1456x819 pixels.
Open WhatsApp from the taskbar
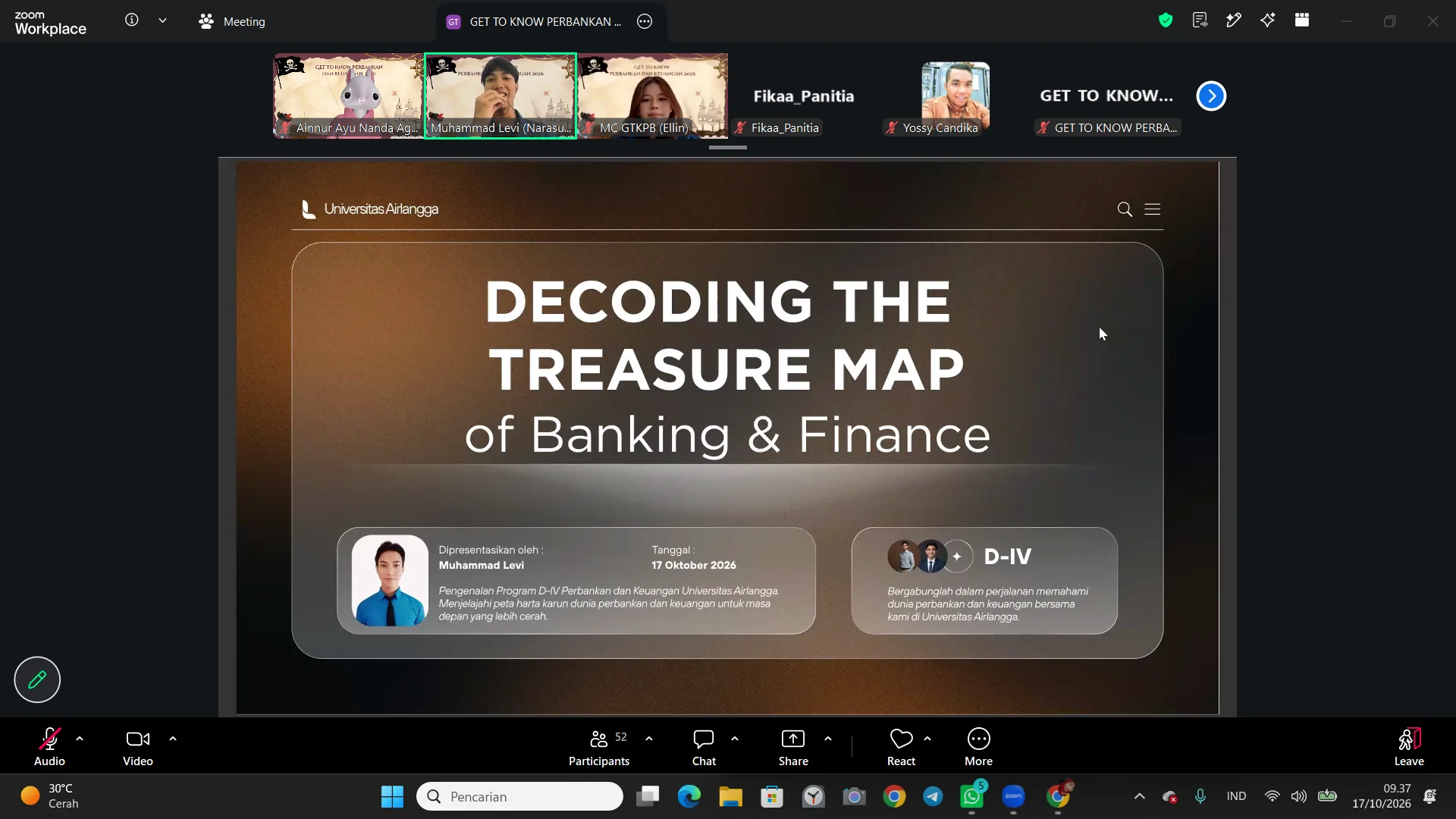tap(972, 796)
